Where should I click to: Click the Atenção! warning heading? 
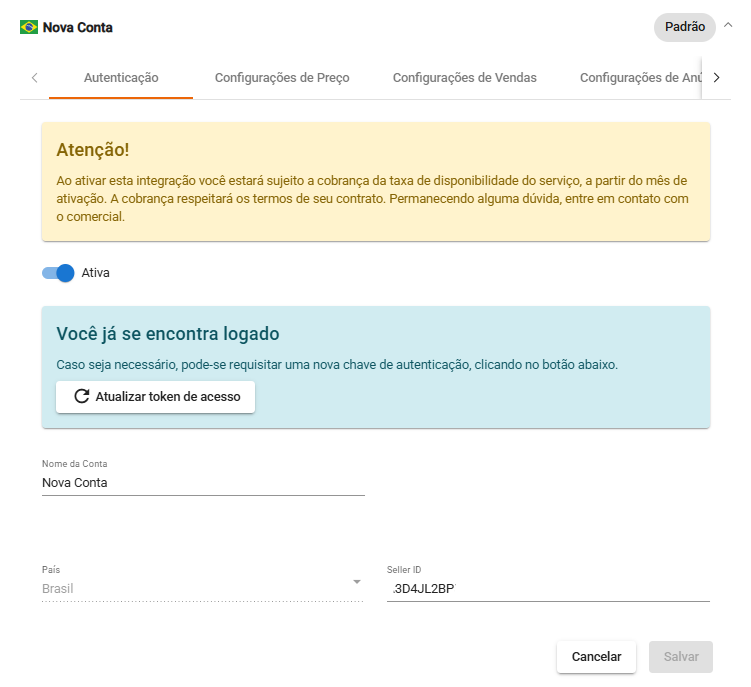[x=93, y=150]
